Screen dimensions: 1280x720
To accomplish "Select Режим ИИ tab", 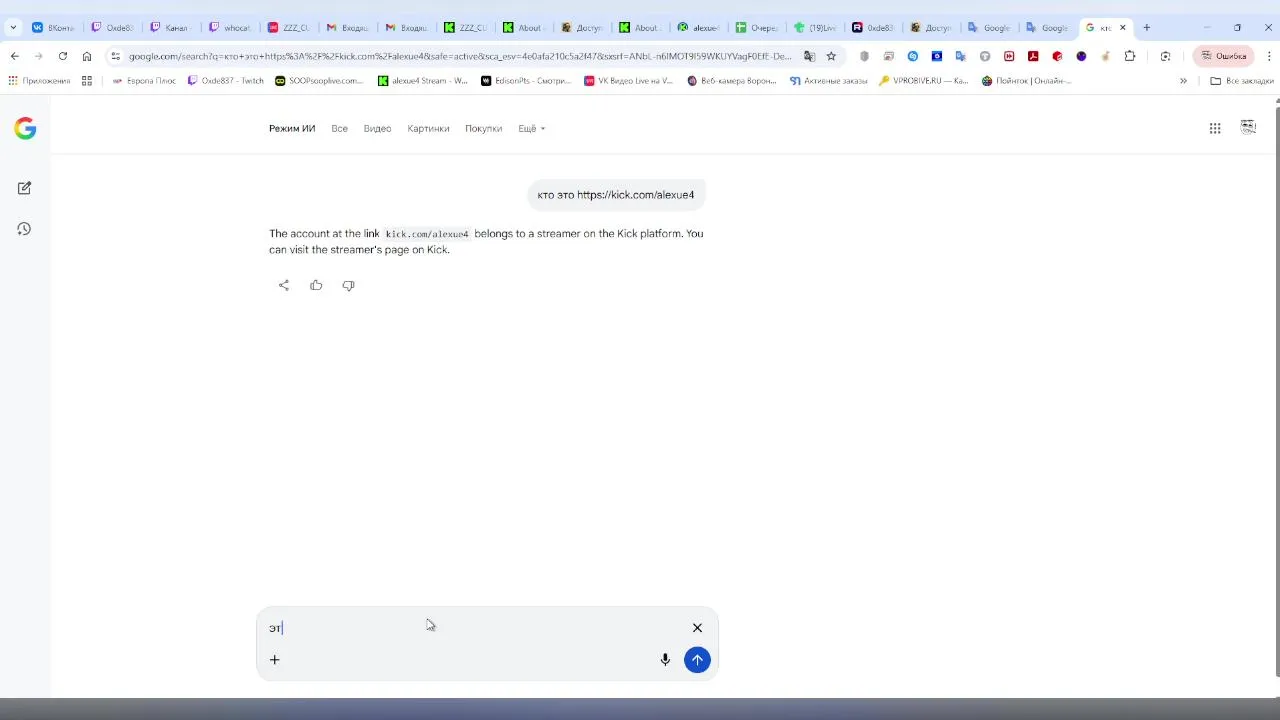I will 292,128.
